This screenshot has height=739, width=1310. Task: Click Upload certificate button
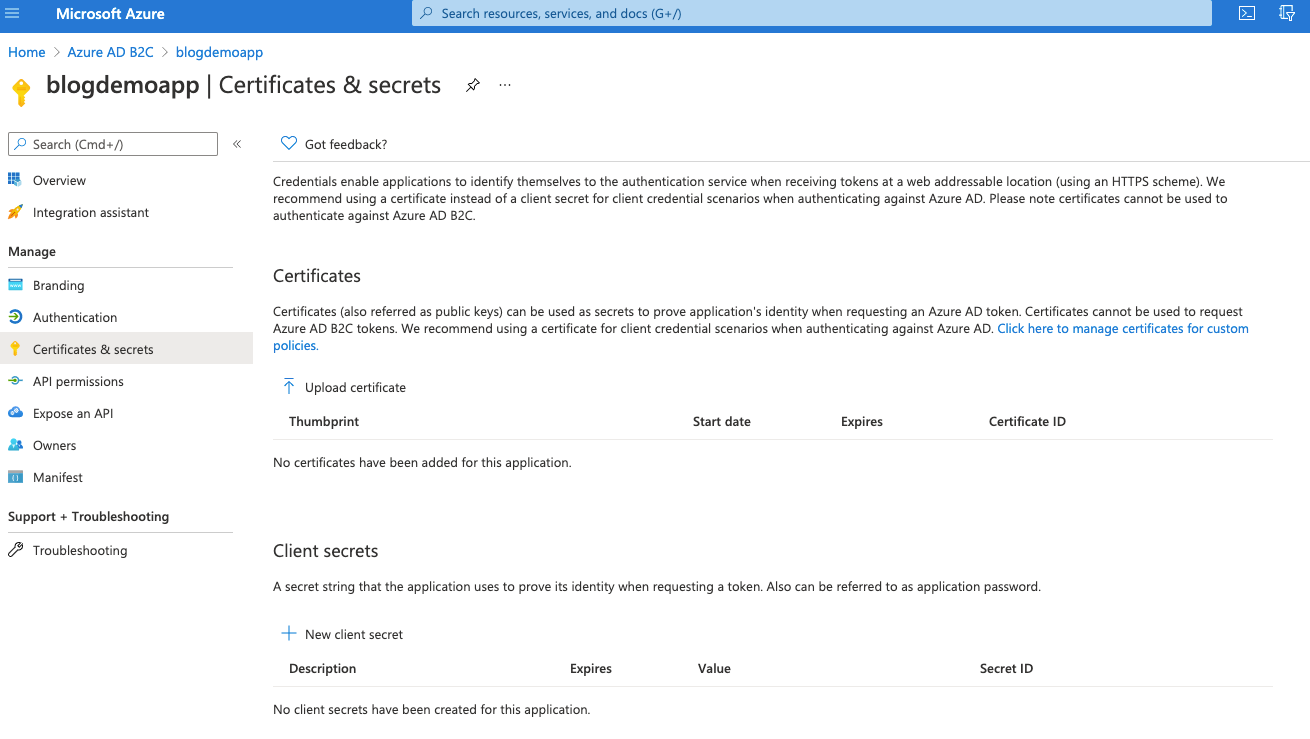point(344,387)
